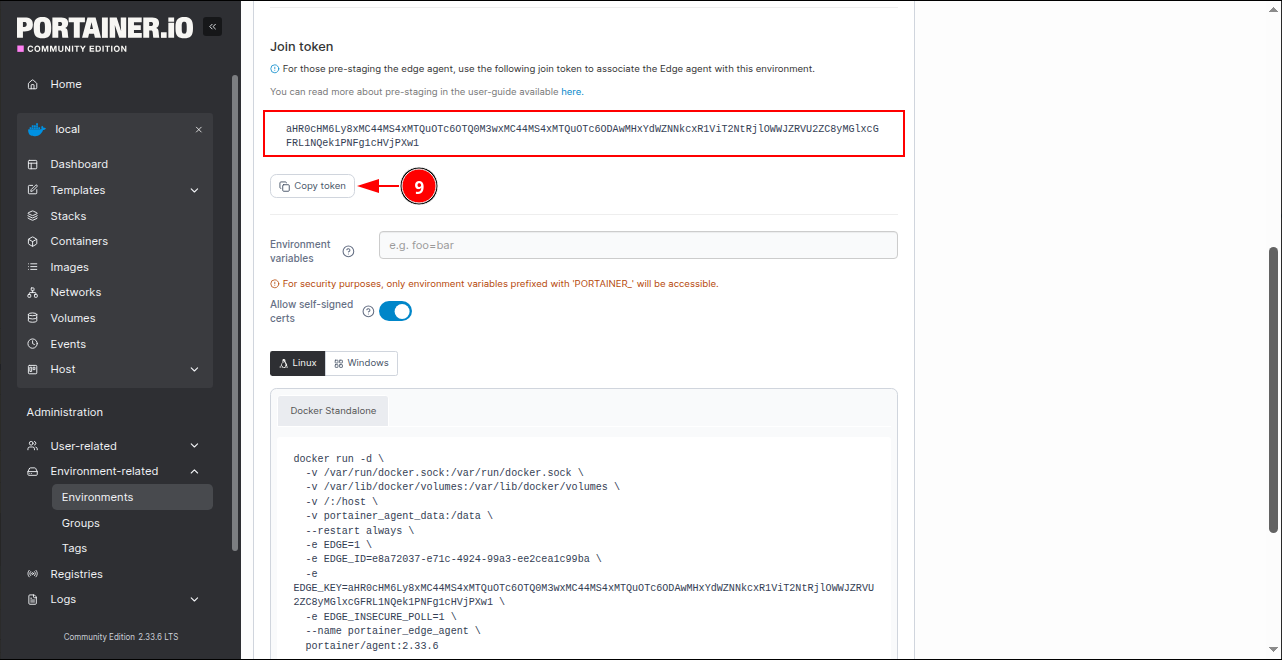Open Dashboard via its sidebar icon
This screenshot has height=660, width=1282.
33,164
